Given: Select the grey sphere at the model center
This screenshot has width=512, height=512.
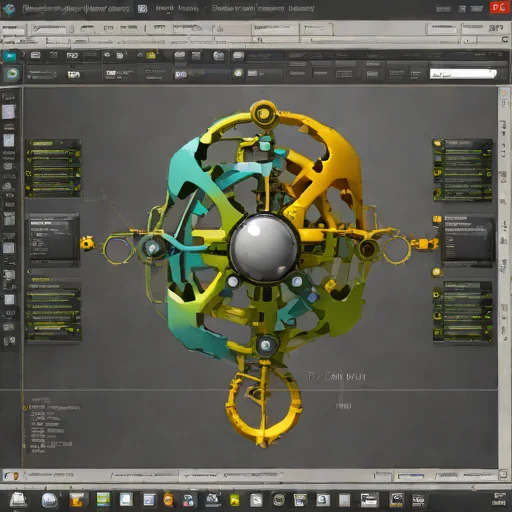Looking at the screenshot, I should pos(264,248).
